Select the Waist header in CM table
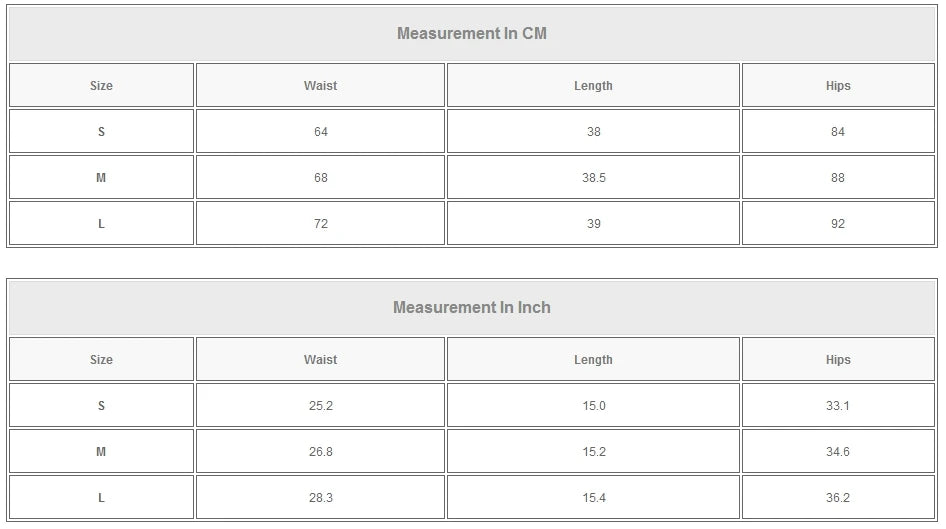Viewport: 946px width, 529px height. coord(320,86)
